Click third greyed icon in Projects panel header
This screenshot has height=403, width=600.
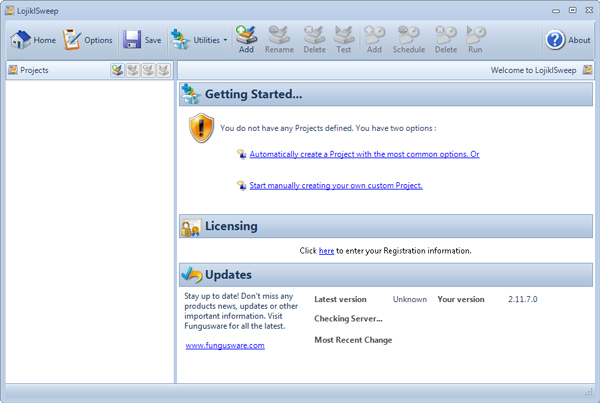[148, 70]
